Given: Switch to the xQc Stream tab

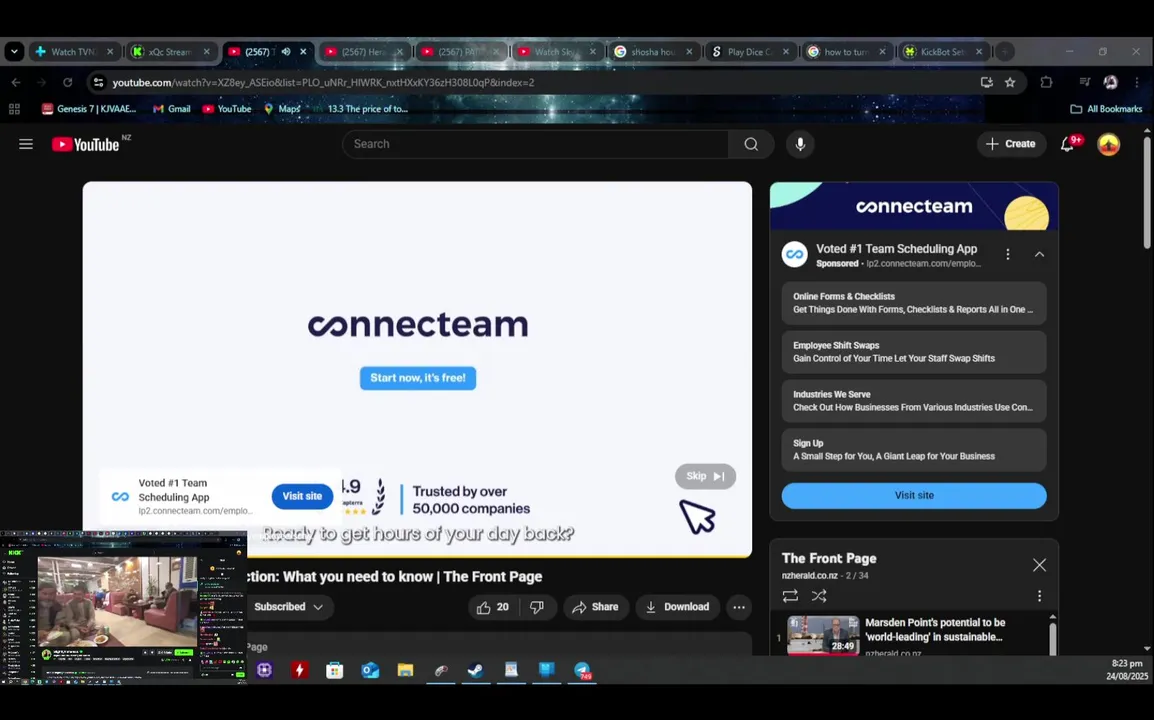Looking at the screenshot, I should tap(170, 52).
